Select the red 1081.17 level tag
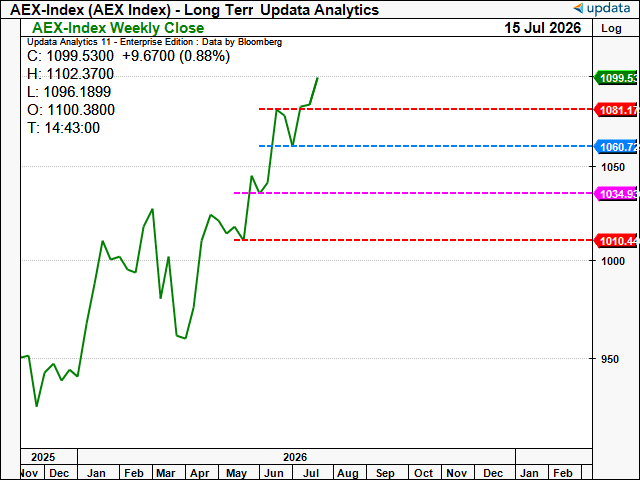 pyautogui.click(x=617, y=110)
